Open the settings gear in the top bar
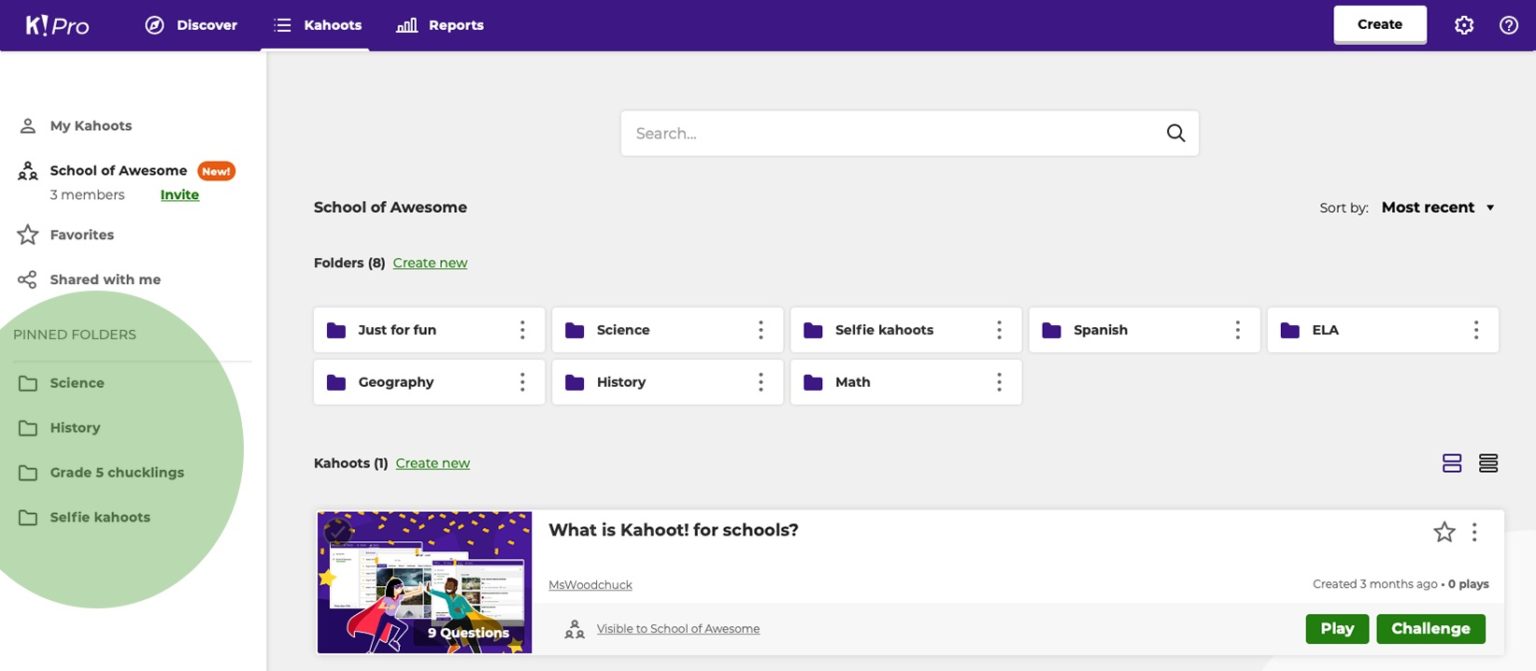Screen dimensions: 1536x671 point(1464,24)
